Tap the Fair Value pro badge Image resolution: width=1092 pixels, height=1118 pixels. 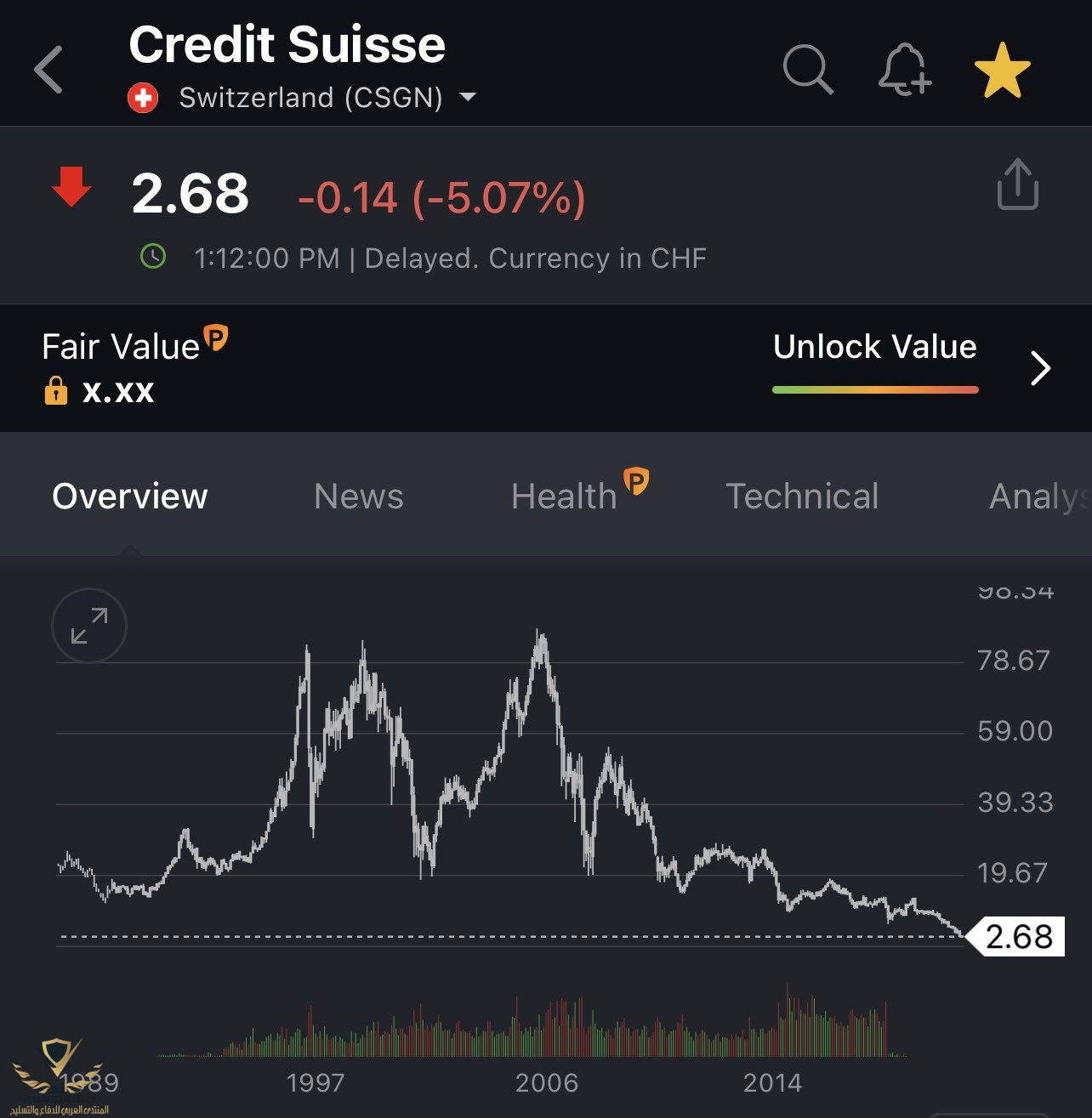point(216,338)
